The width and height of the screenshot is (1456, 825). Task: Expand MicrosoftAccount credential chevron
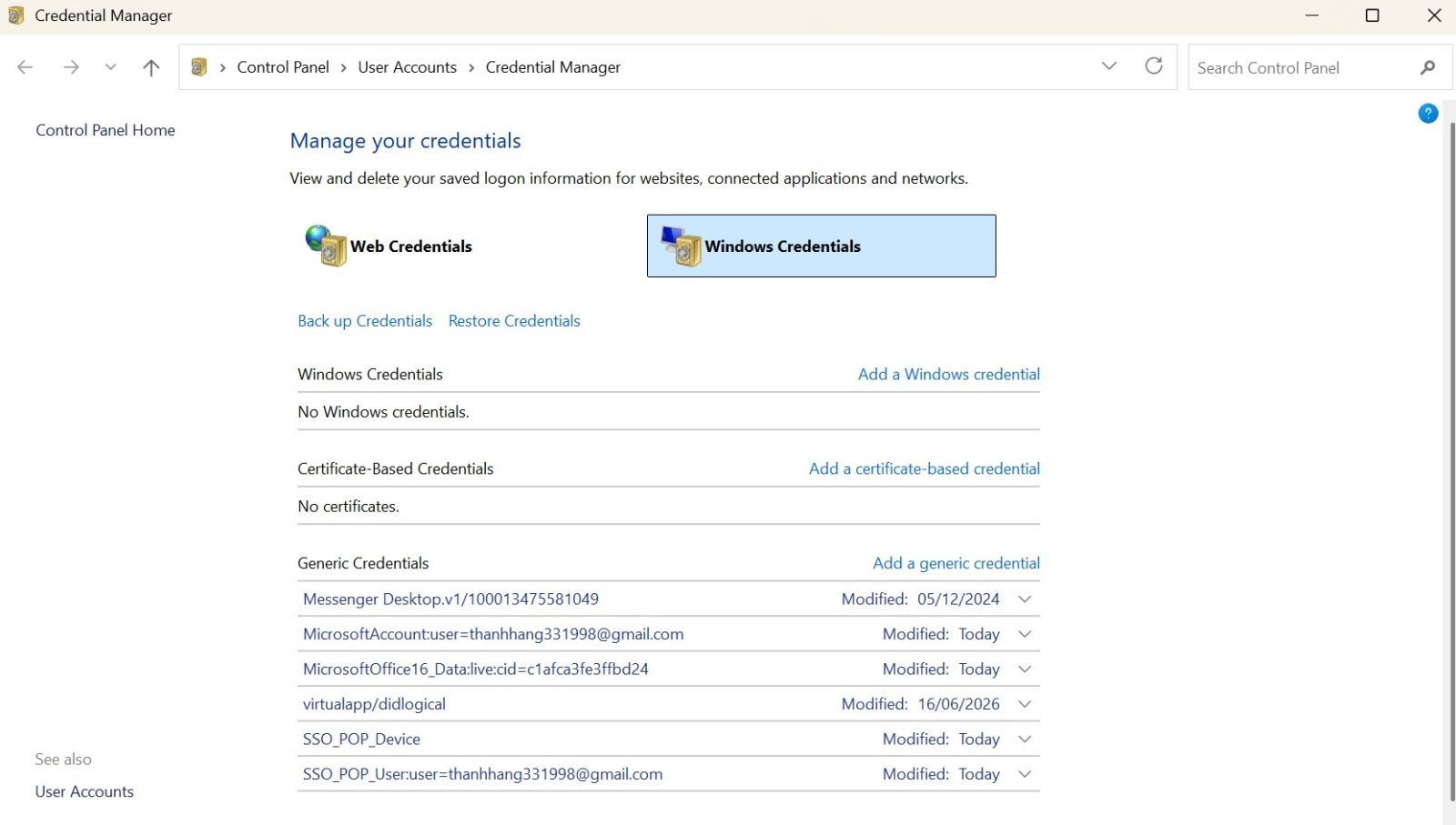tap(1025, 634)
